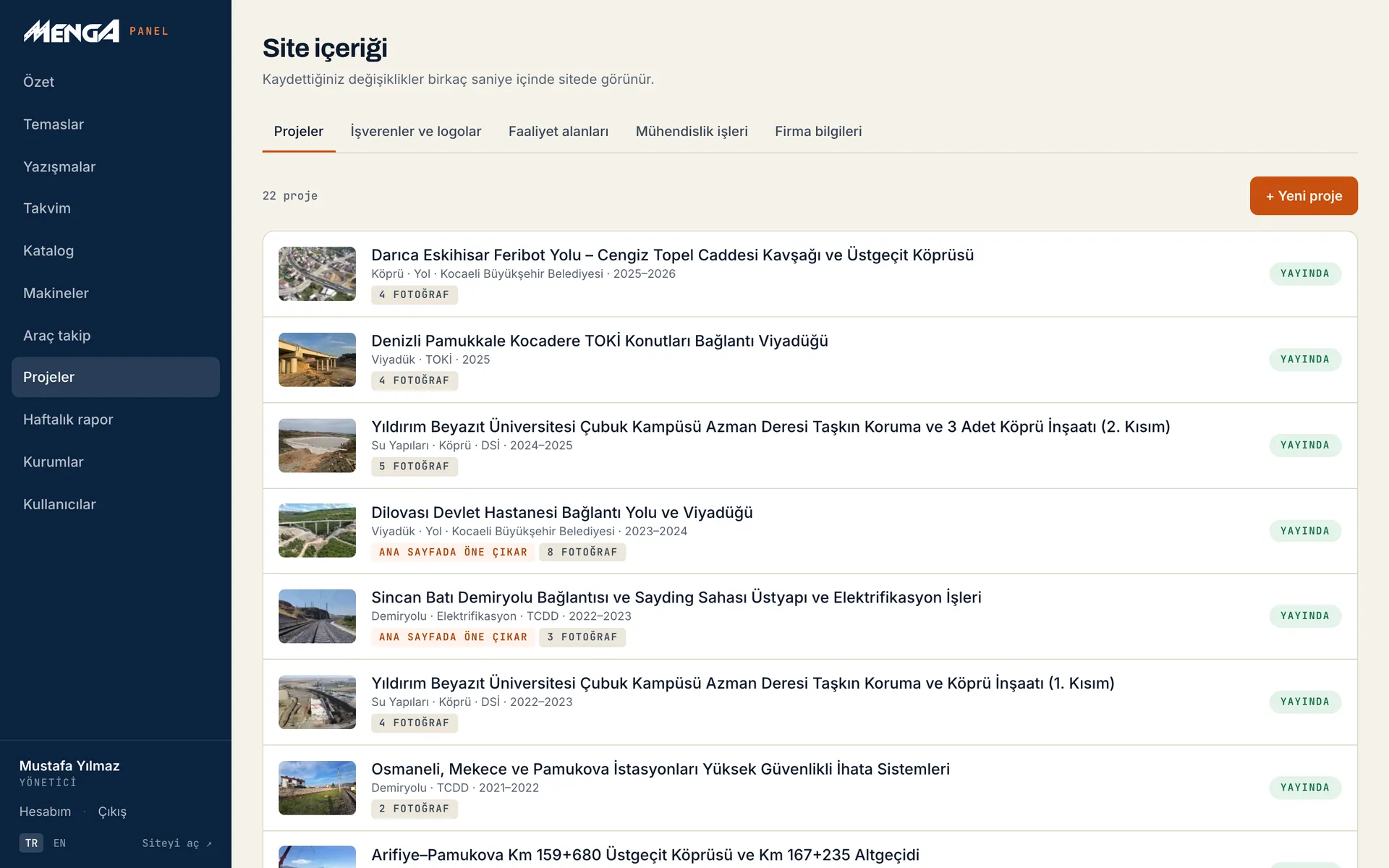Go to Kurumlar in sidebar
Viewport: 1389px width, 868px height.
116,461
